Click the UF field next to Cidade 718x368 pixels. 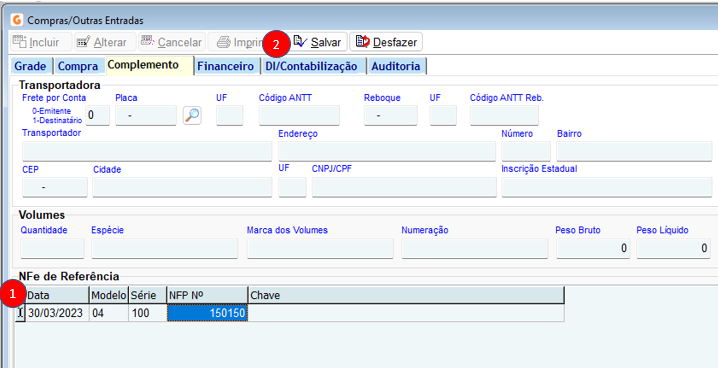[292, 187]
